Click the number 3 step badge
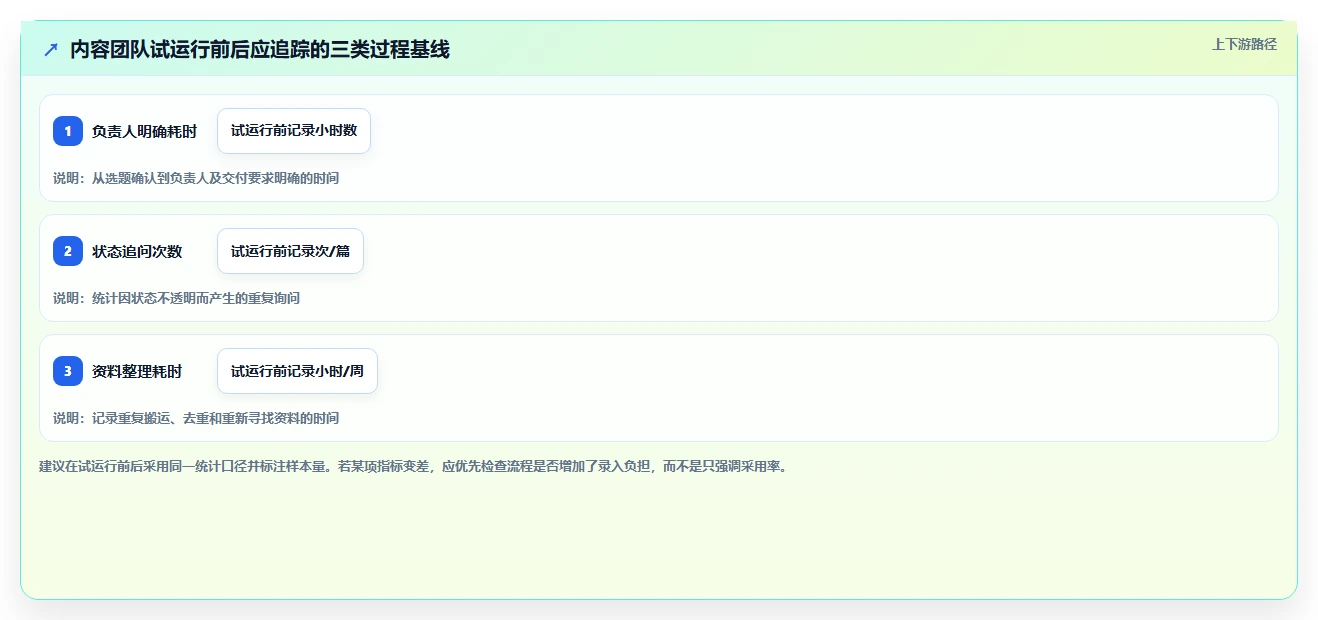Viewport: 1318px width, 620px height. [68, 371]
